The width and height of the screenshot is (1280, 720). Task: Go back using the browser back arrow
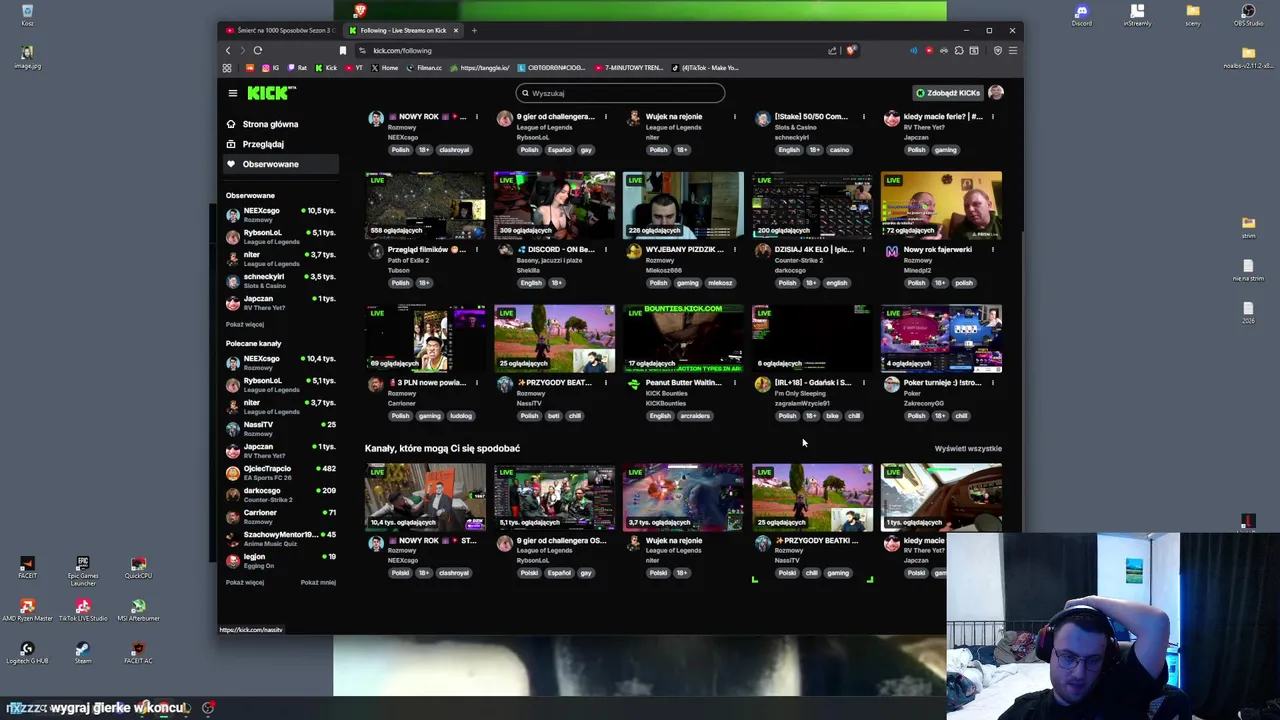[228, 50]
